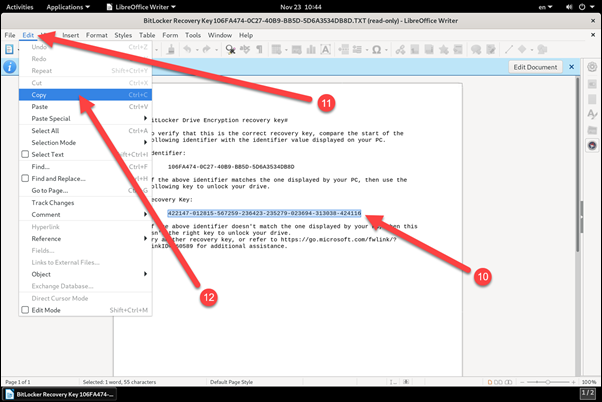Open the sidebar Gallery icon
Image resolution: width=602 pixels, height=402 pixels.
coord(592,130)
